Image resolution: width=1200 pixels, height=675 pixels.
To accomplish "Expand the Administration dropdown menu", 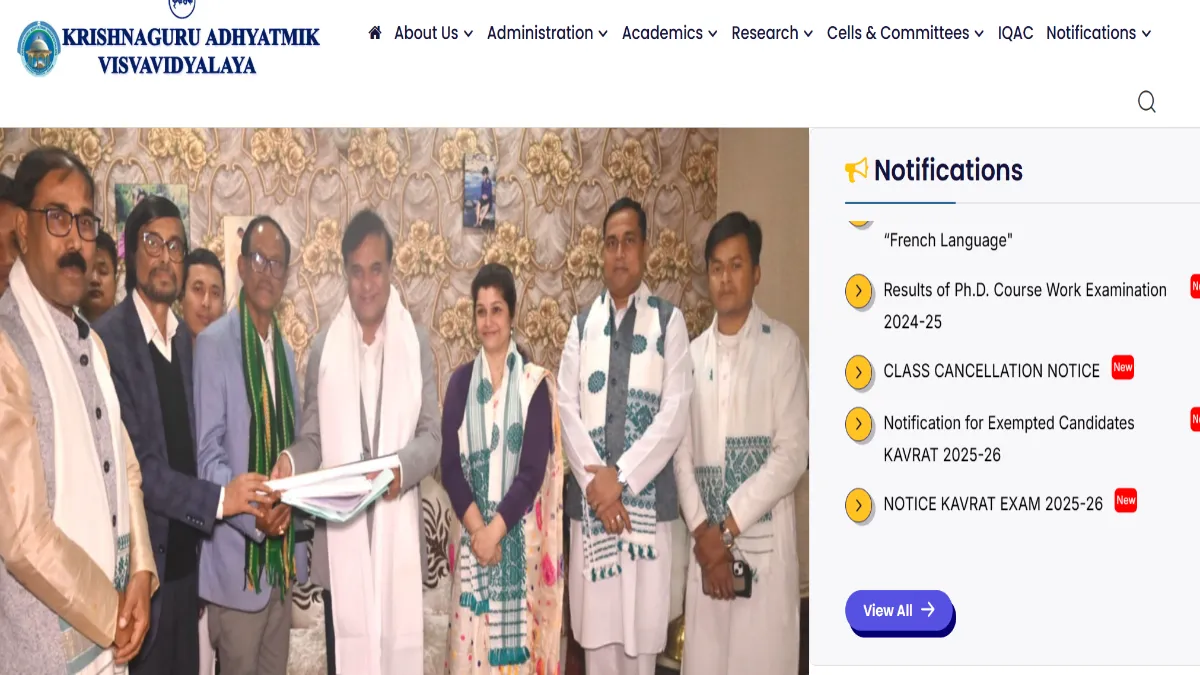I will pyautogui.click(x=547, y=33).
